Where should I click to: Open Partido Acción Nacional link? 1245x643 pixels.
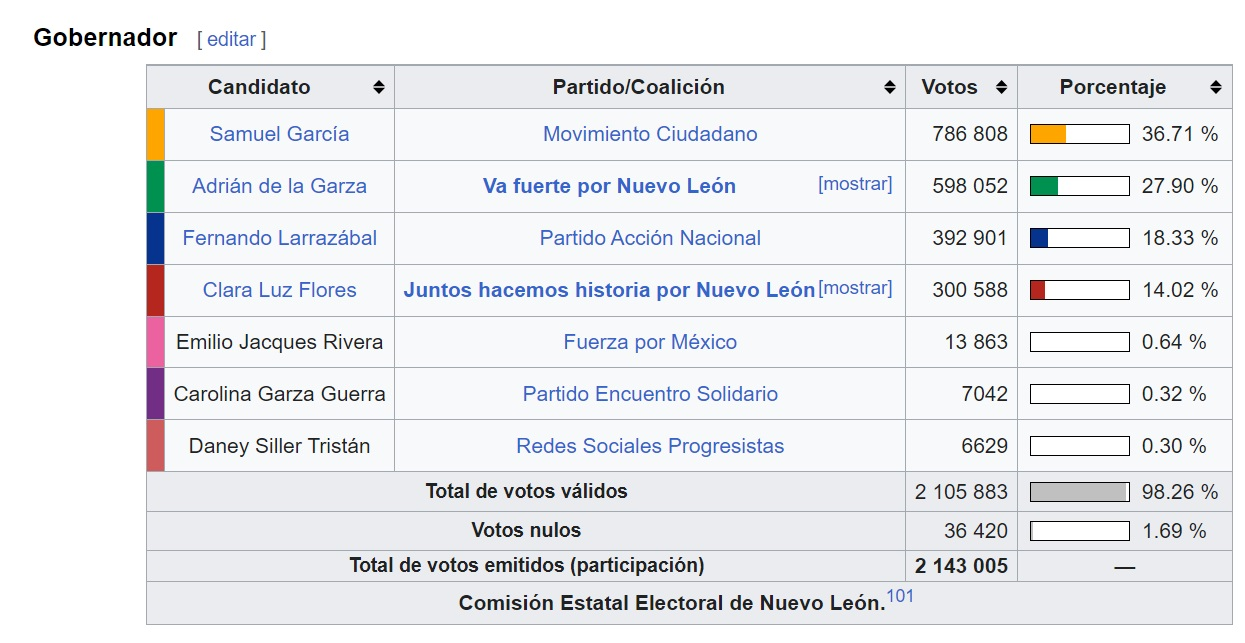[650, 238]
